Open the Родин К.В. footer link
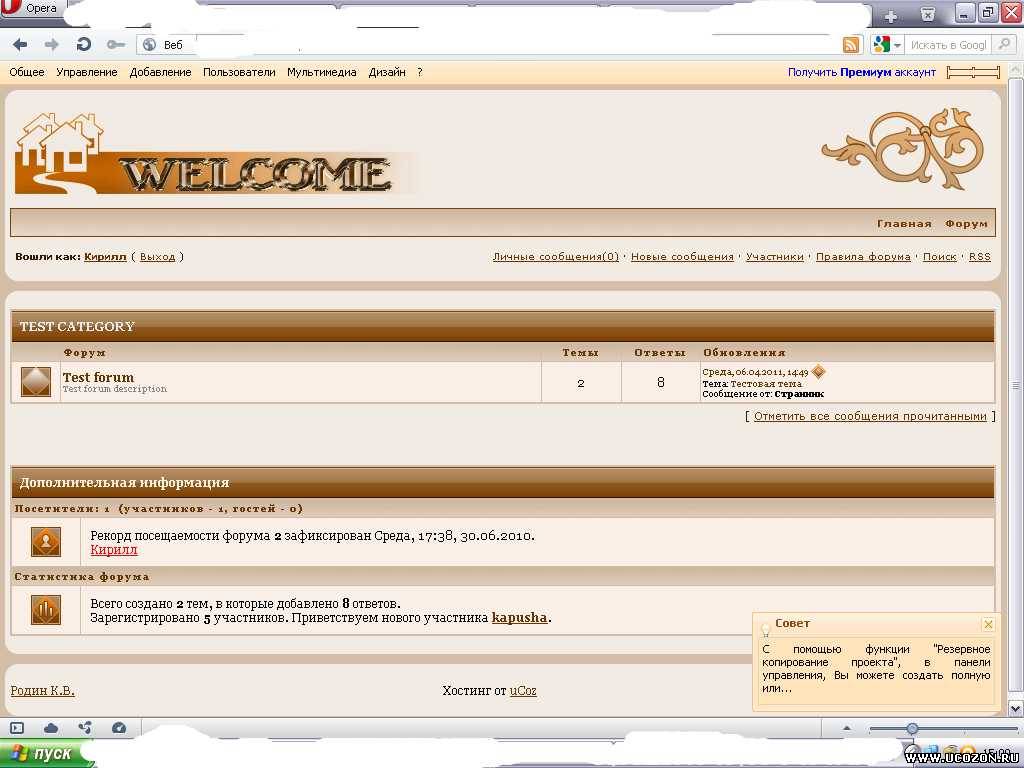Image resolution: width=1024 pixels, height=768 pixels. coord(42,690)
